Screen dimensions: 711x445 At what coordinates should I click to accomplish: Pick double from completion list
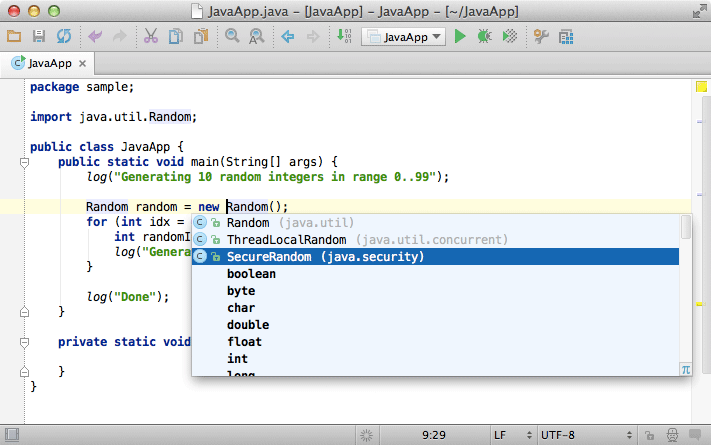pyautogui.click(x=435, y=325)
